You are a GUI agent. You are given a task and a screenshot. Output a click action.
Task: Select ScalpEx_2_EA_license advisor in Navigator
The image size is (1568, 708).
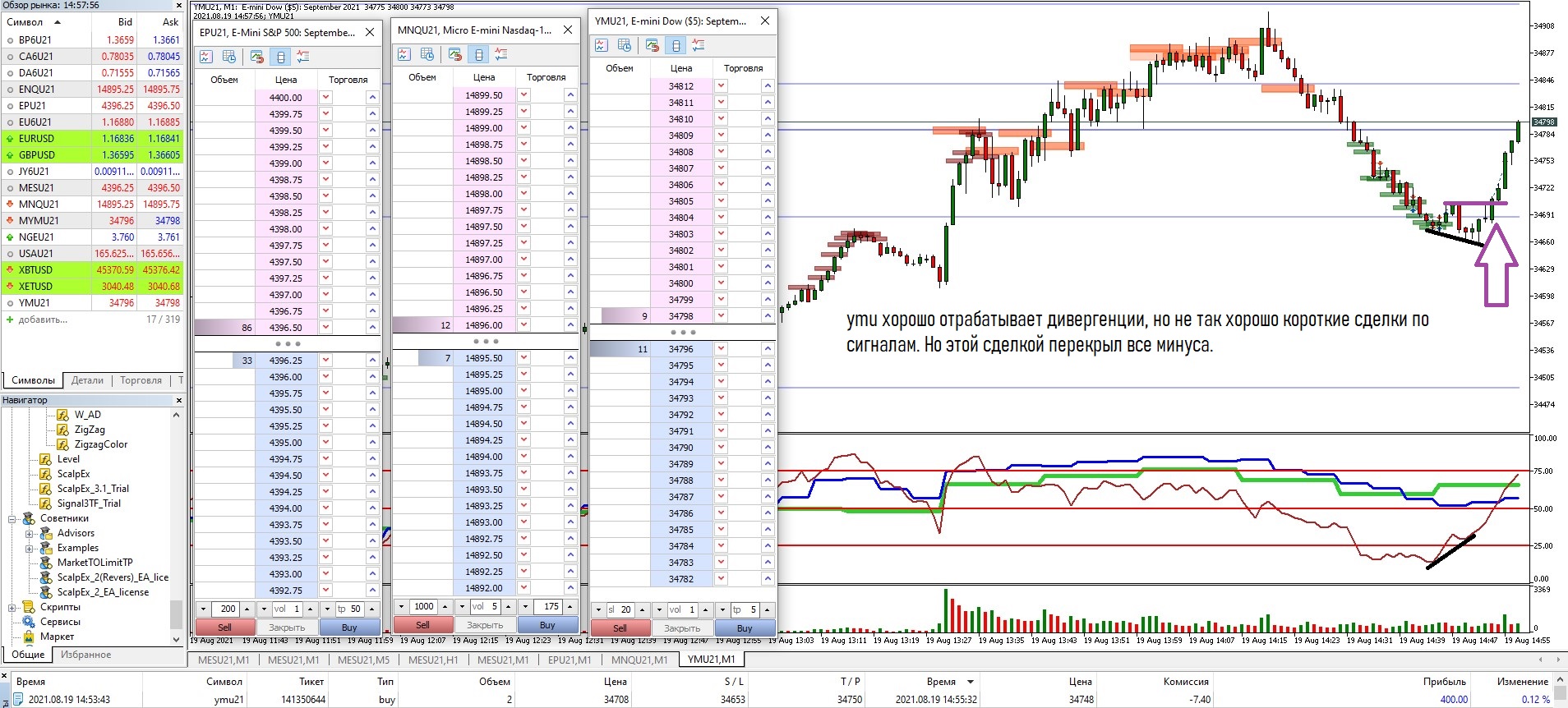103,592
